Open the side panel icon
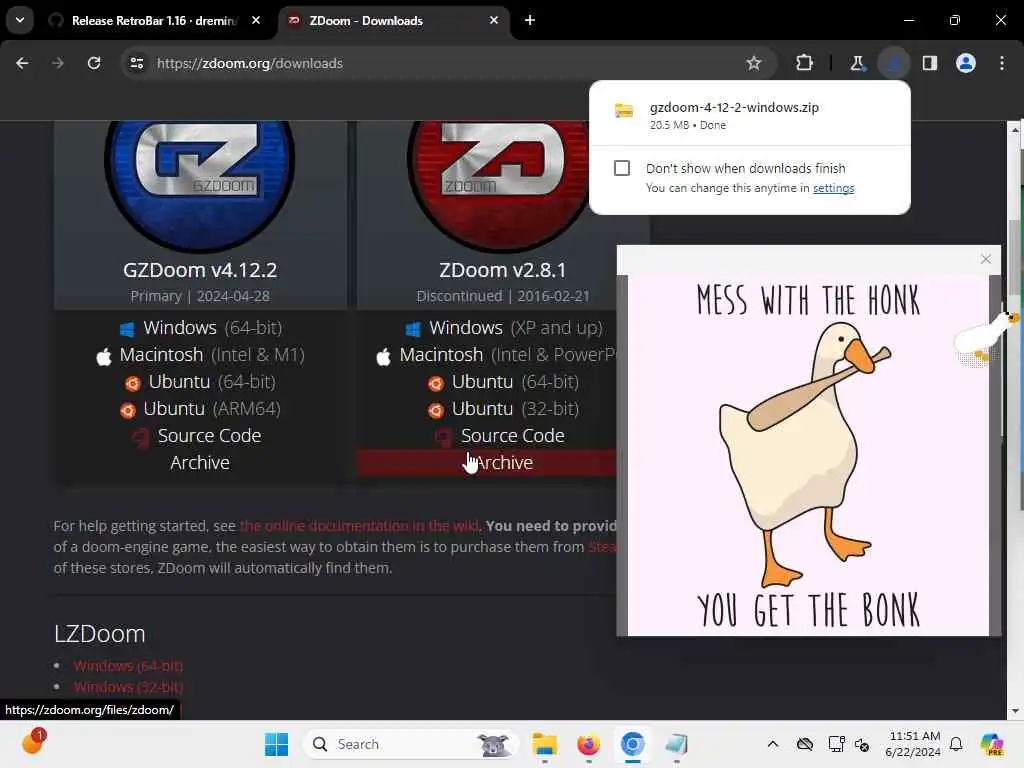 (x=930, y=63)
